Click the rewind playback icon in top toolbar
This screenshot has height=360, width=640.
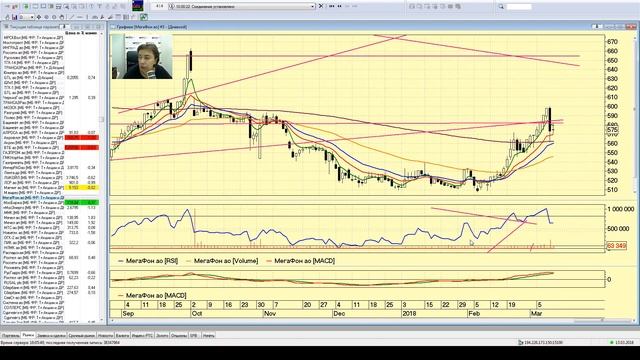pyautogui.click(x=331, y=7)
